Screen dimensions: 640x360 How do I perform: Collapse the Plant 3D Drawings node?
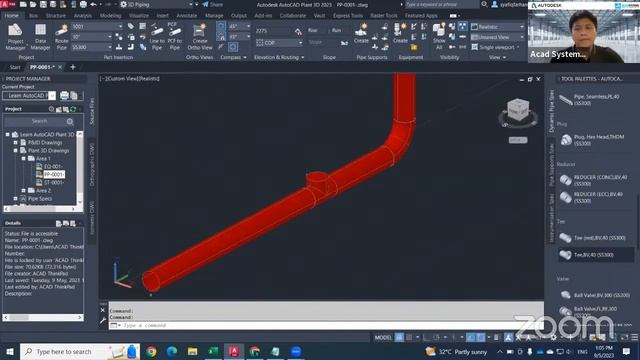coord(16,151)
